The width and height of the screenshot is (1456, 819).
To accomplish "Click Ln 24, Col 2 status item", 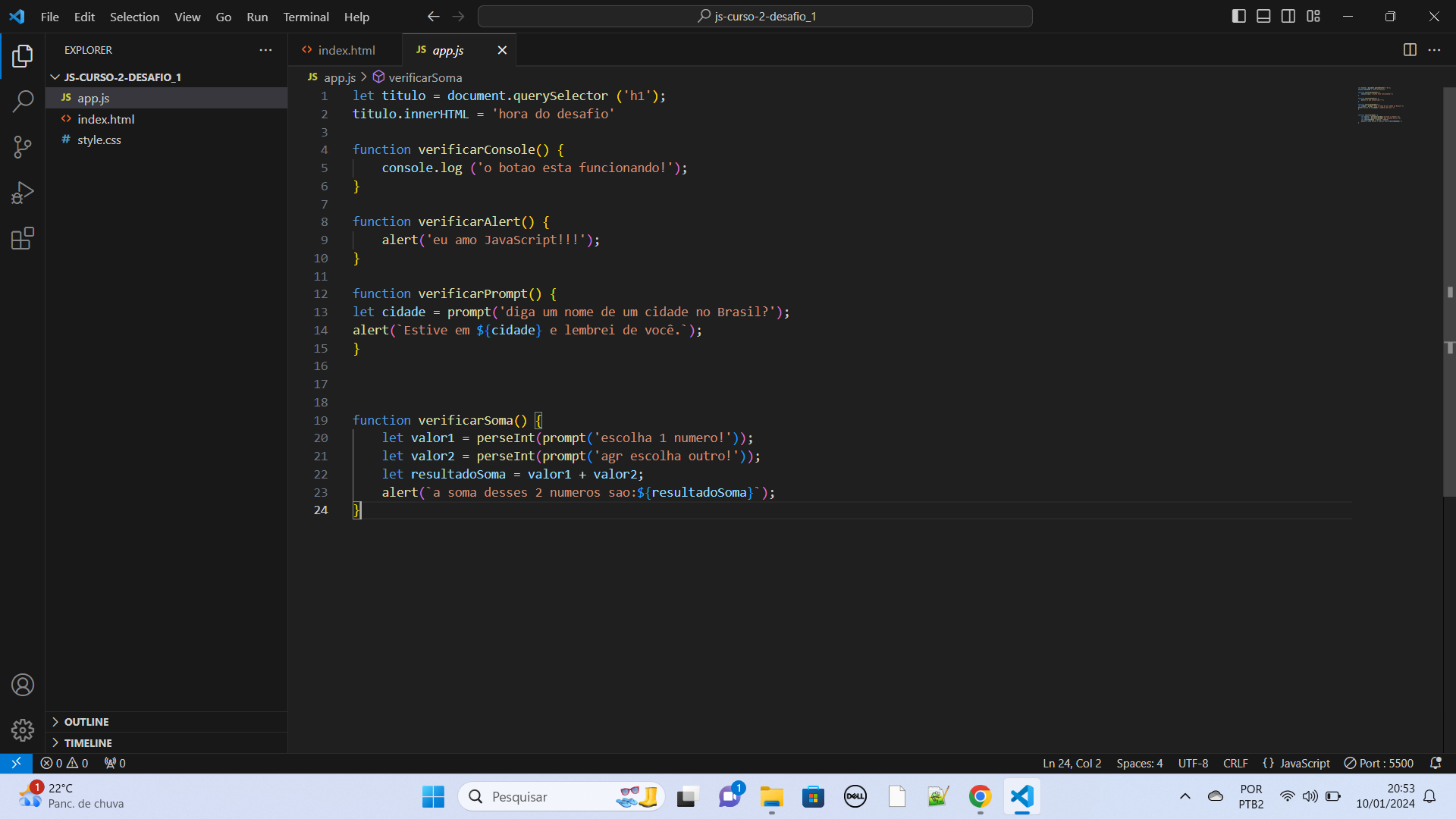I will click(x=1072, y=763).
